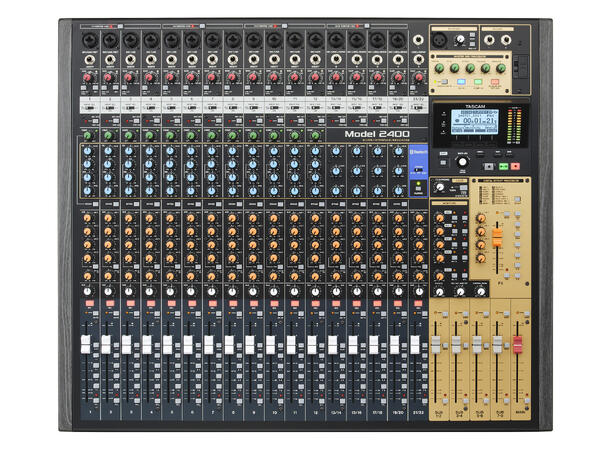
Task: Click the top orange knob in the monitor section
Action: 440,217
